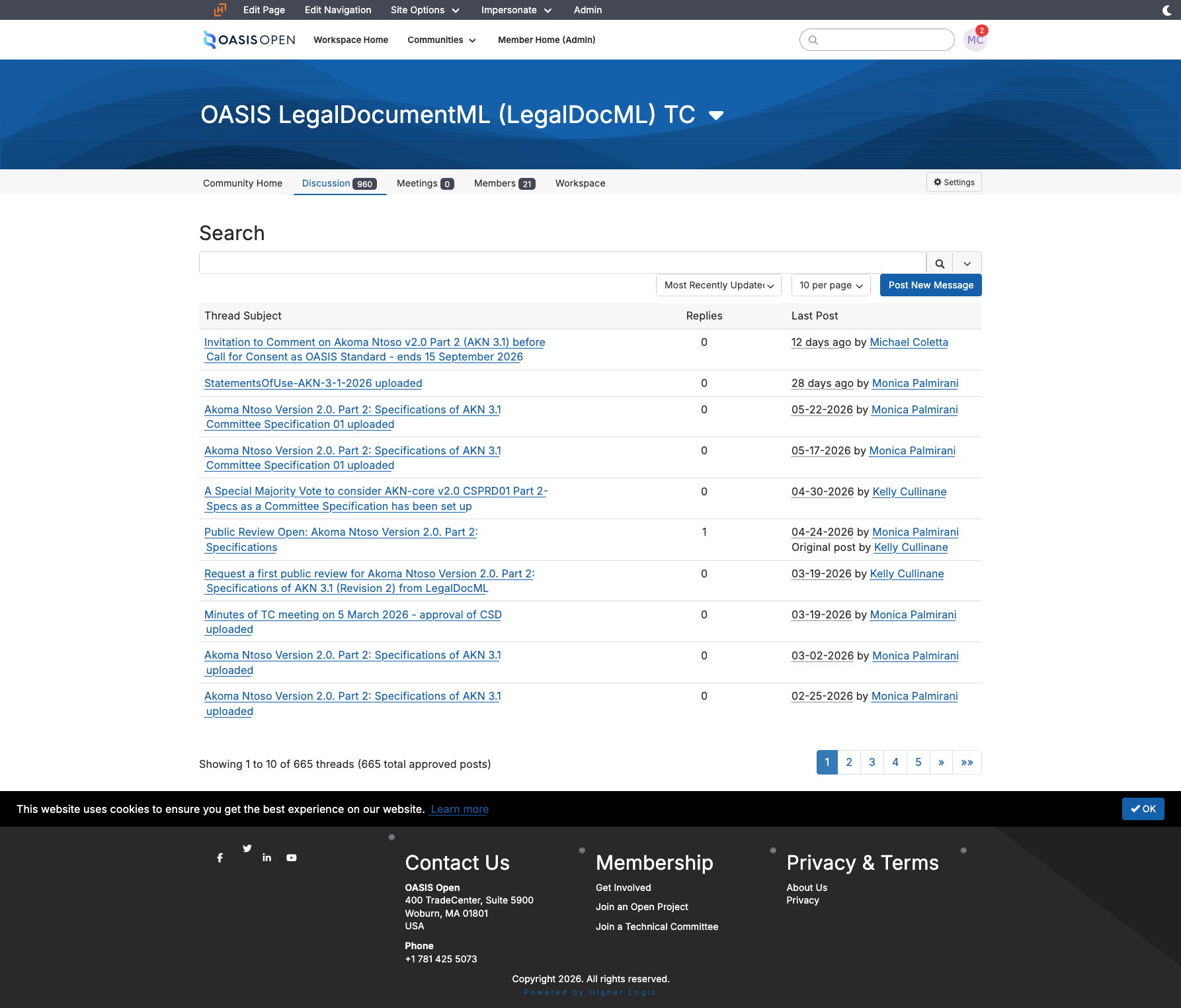
Task: Open Privacy footer link
Action: tap(803, 900)
